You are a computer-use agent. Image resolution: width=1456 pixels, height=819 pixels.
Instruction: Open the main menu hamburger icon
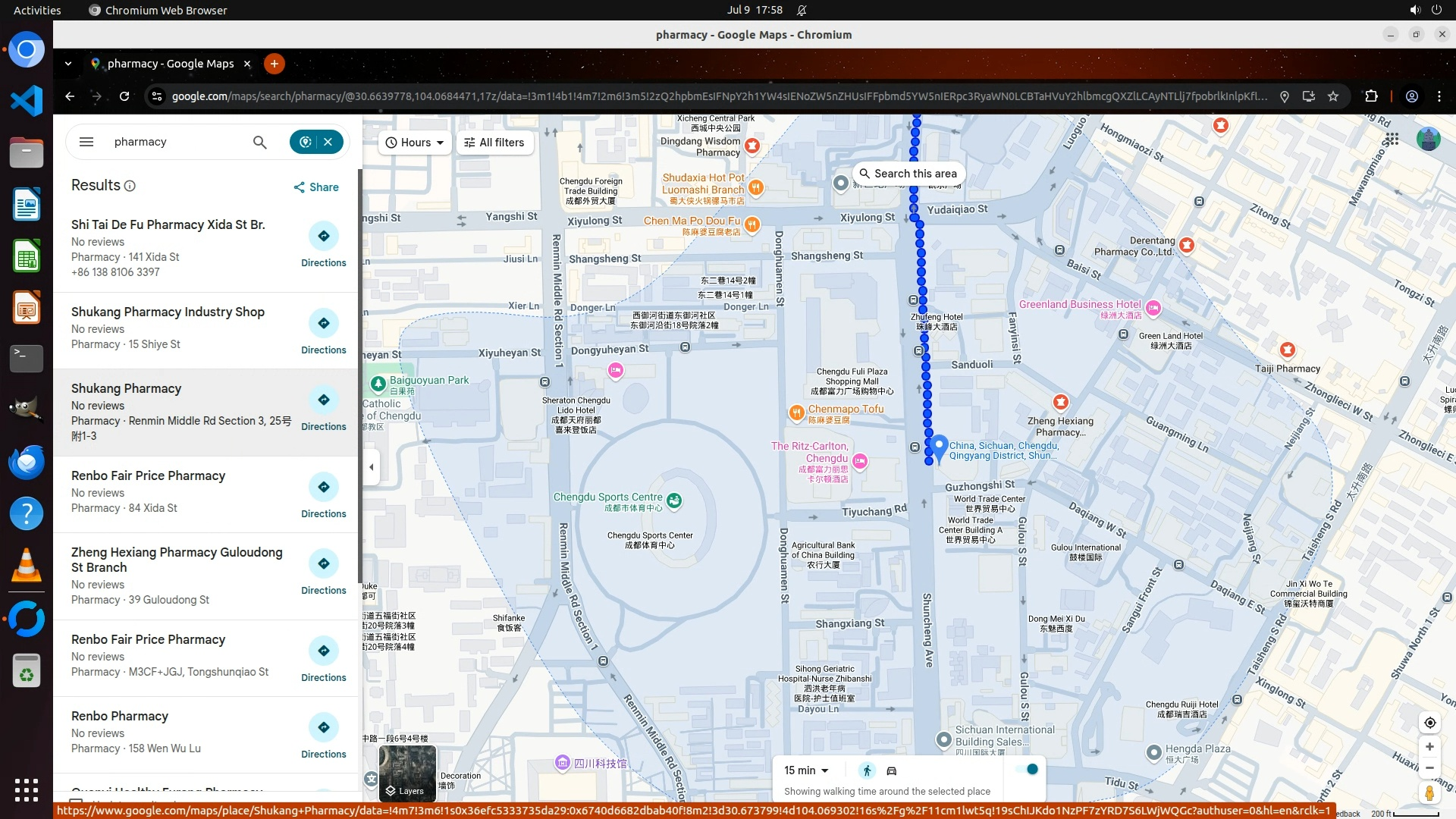(x=86, y=142)
